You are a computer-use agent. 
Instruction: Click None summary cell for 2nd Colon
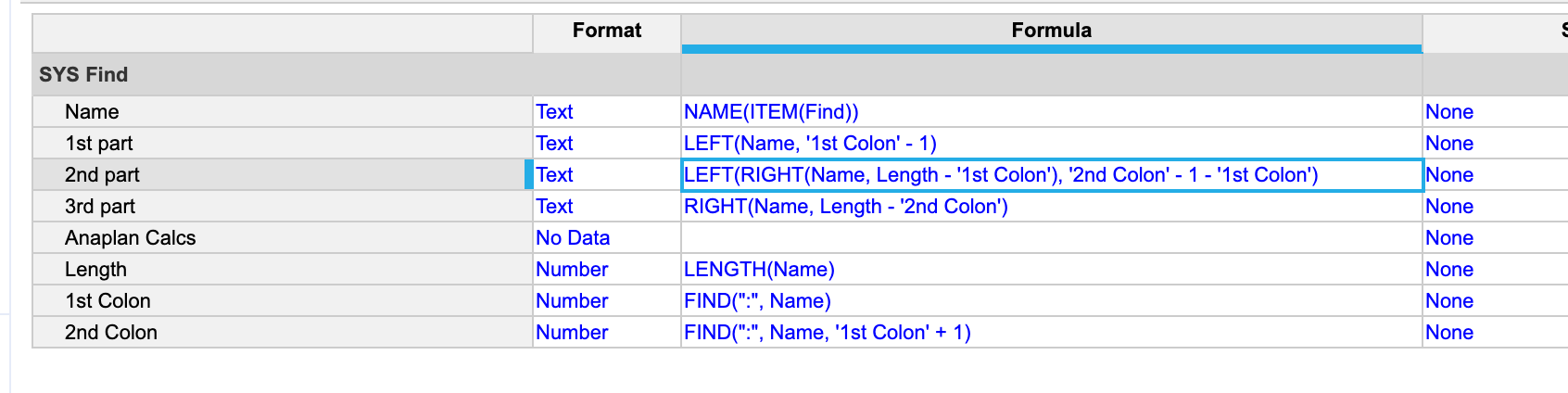click(x=1495, y=332)
